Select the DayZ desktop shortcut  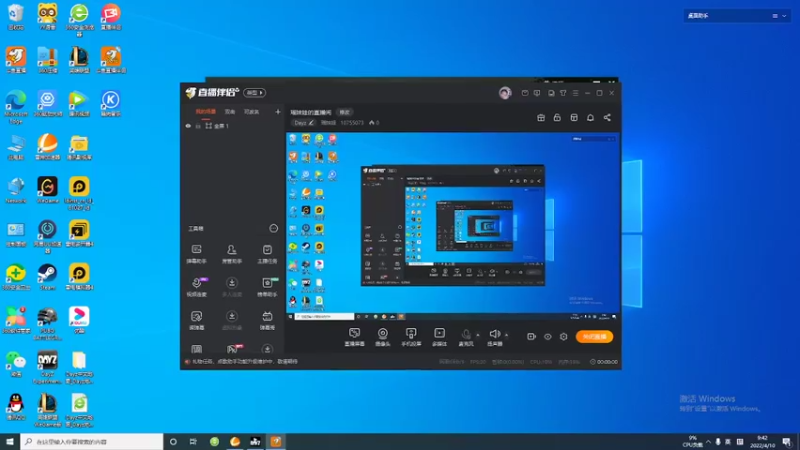pos(47,366)
